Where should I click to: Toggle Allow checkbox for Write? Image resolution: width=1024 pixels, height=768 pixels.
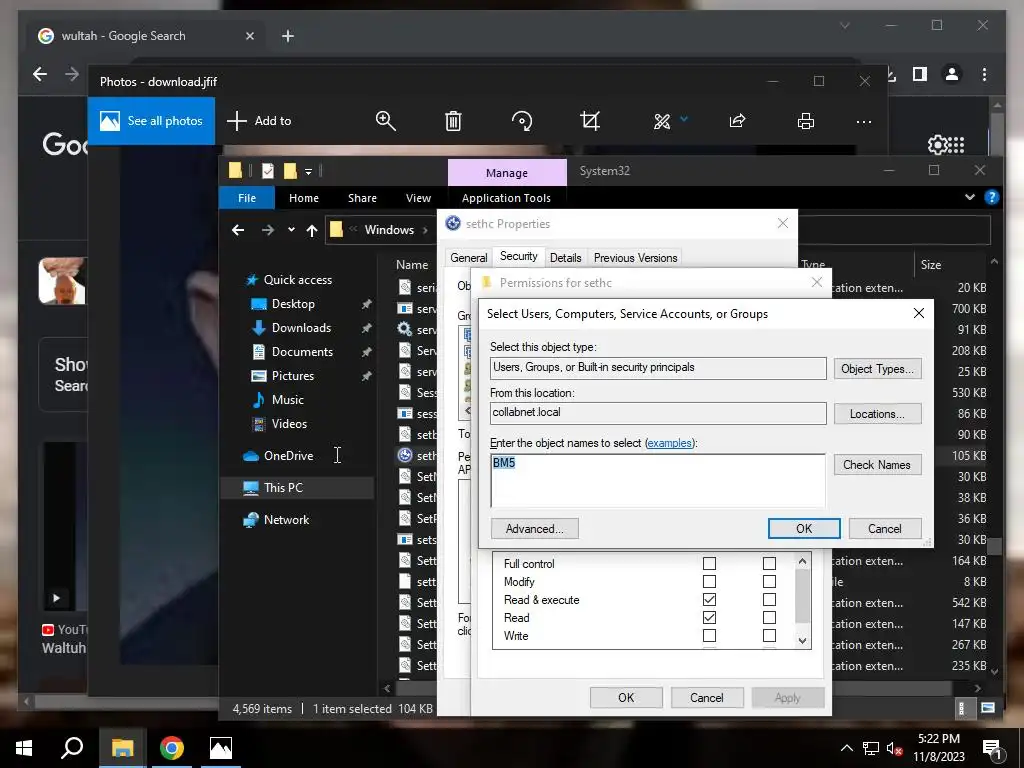[709, 635]
